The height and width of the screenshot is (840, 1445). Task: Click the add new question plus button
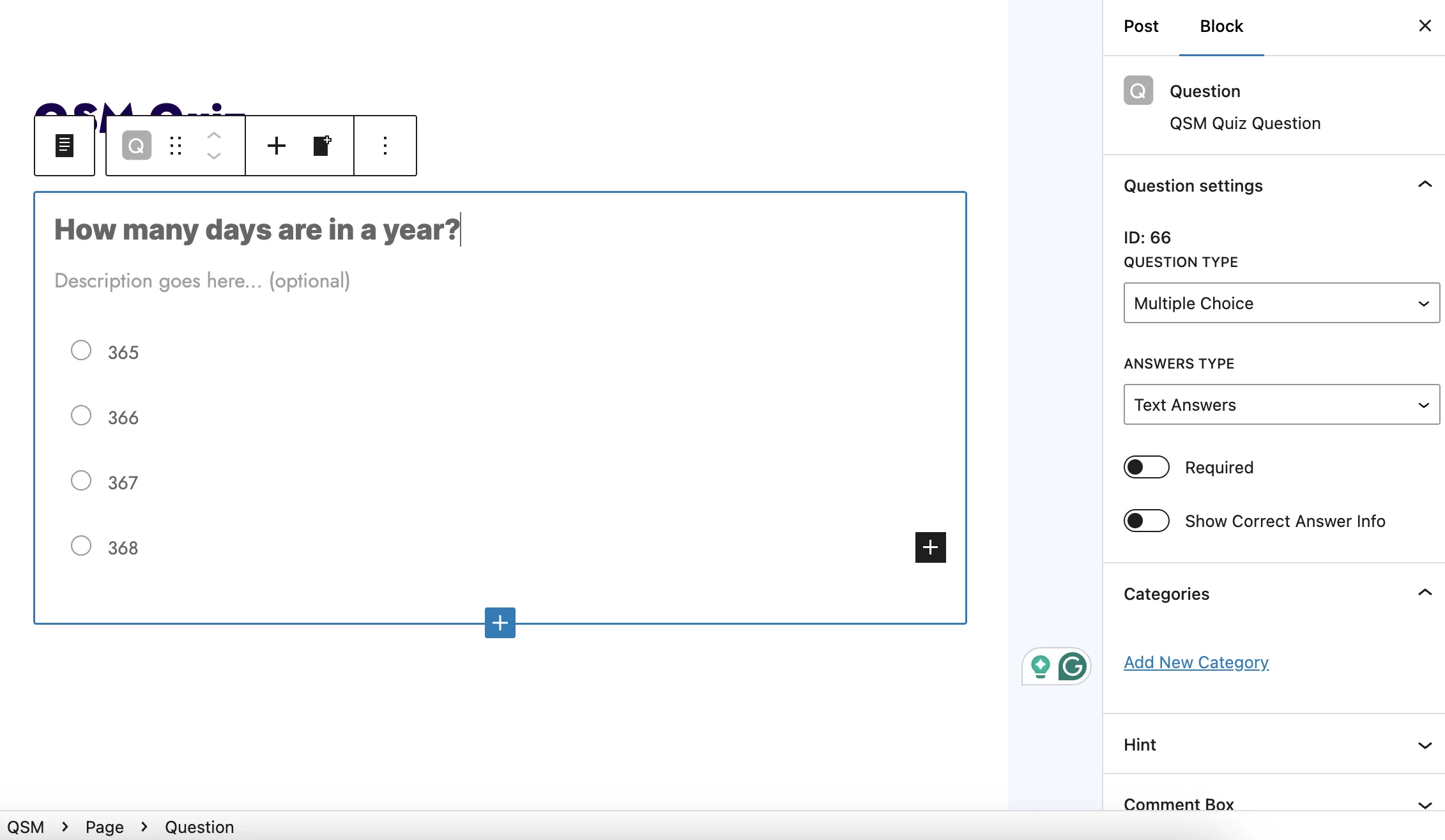(x=500, y=622)
